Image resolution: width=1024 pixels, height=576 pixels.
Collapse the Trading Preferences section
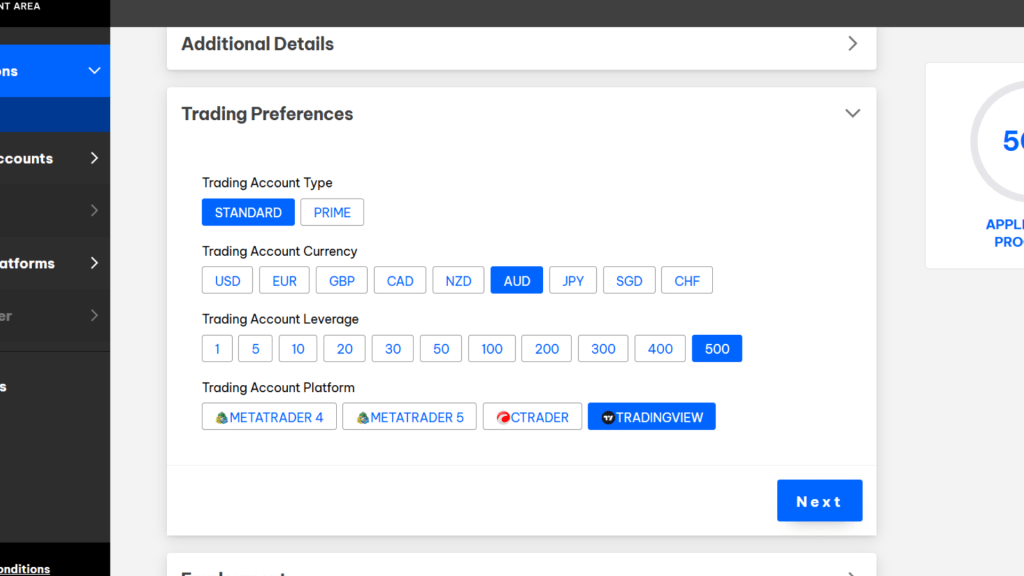[852, 113]
